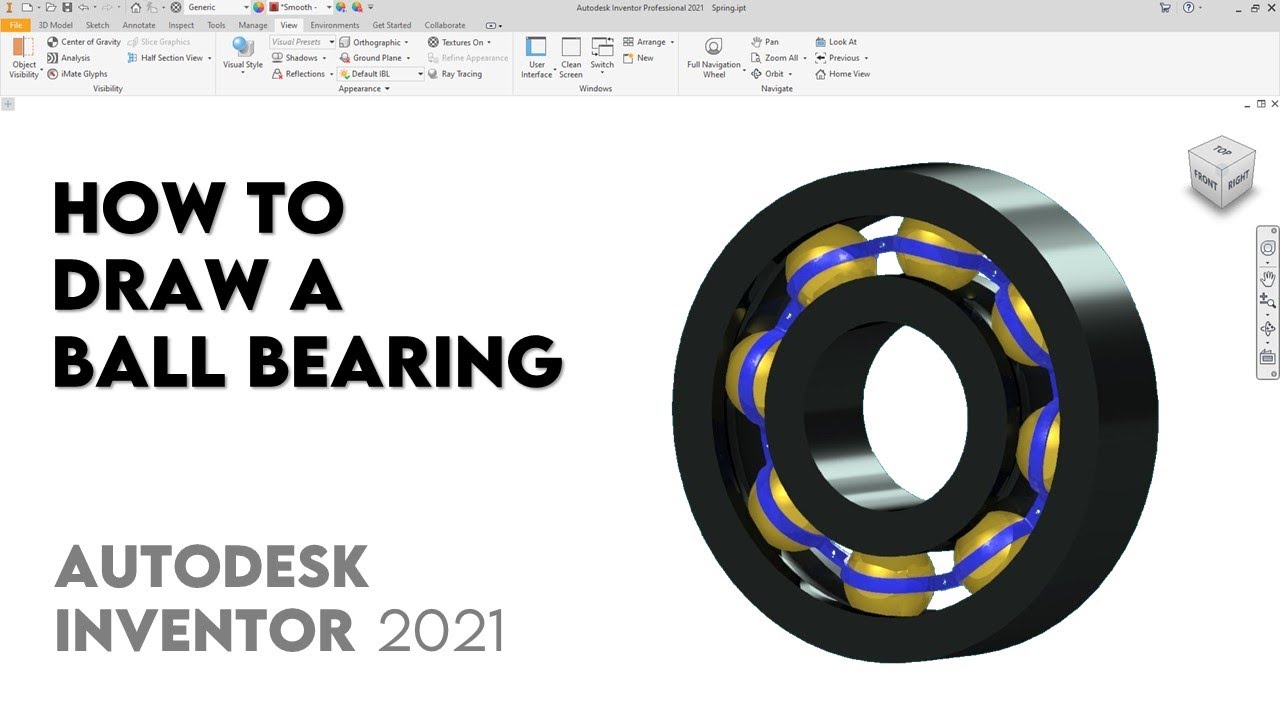This screenshot has height=720, width=1280.
Task: Select Half Section View tool
Action: pos(165,58)
